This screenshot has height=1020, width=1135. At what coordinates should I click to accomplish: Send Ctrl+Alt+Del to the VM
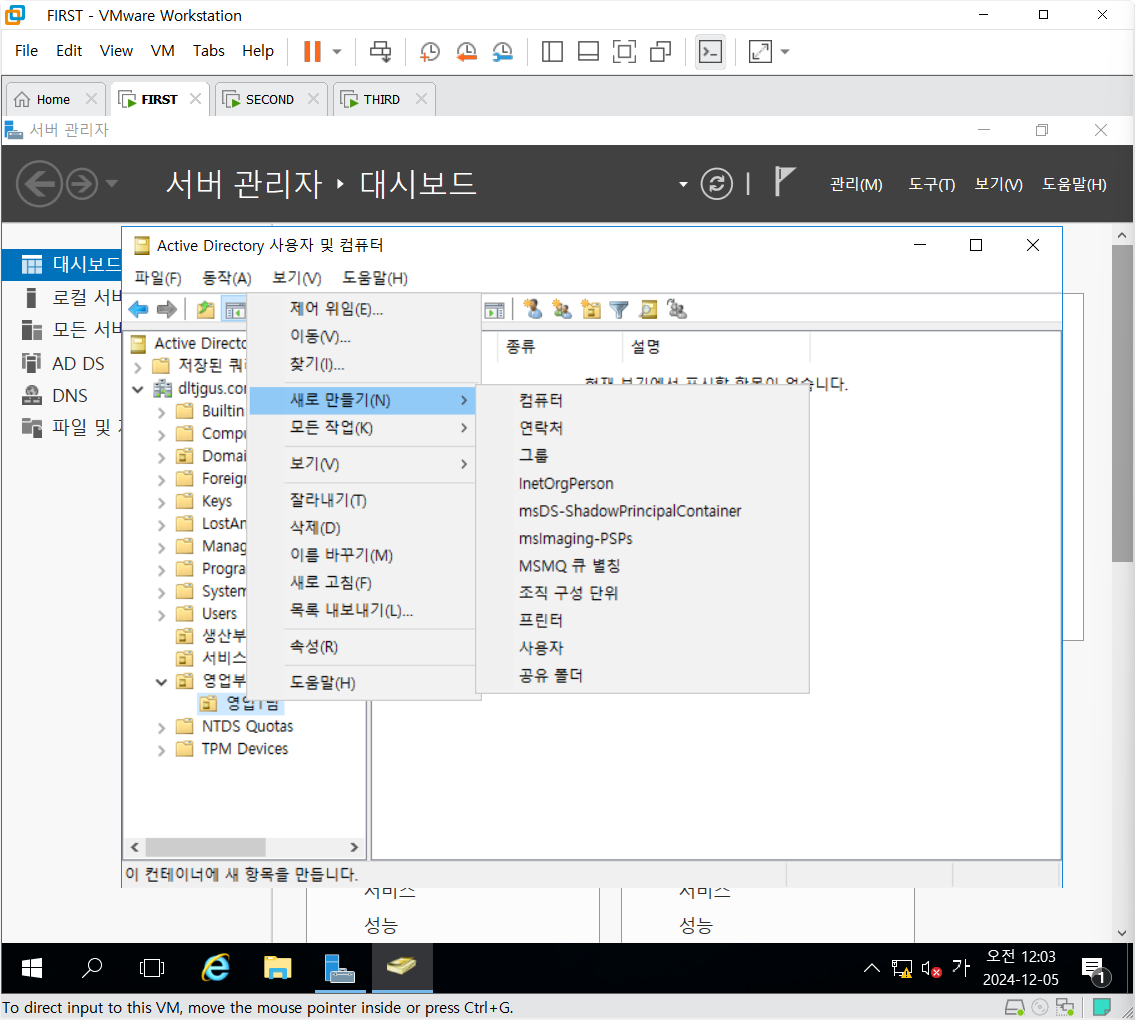380,51
